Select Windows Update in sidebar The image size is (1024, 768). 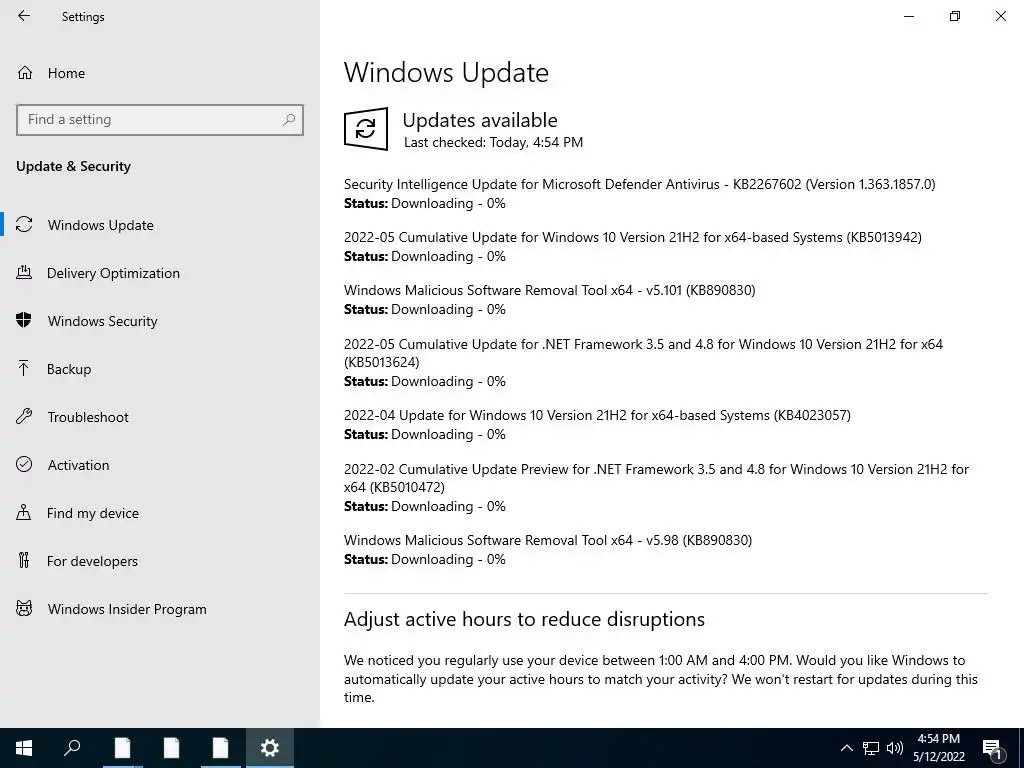[x=101, y=225]
